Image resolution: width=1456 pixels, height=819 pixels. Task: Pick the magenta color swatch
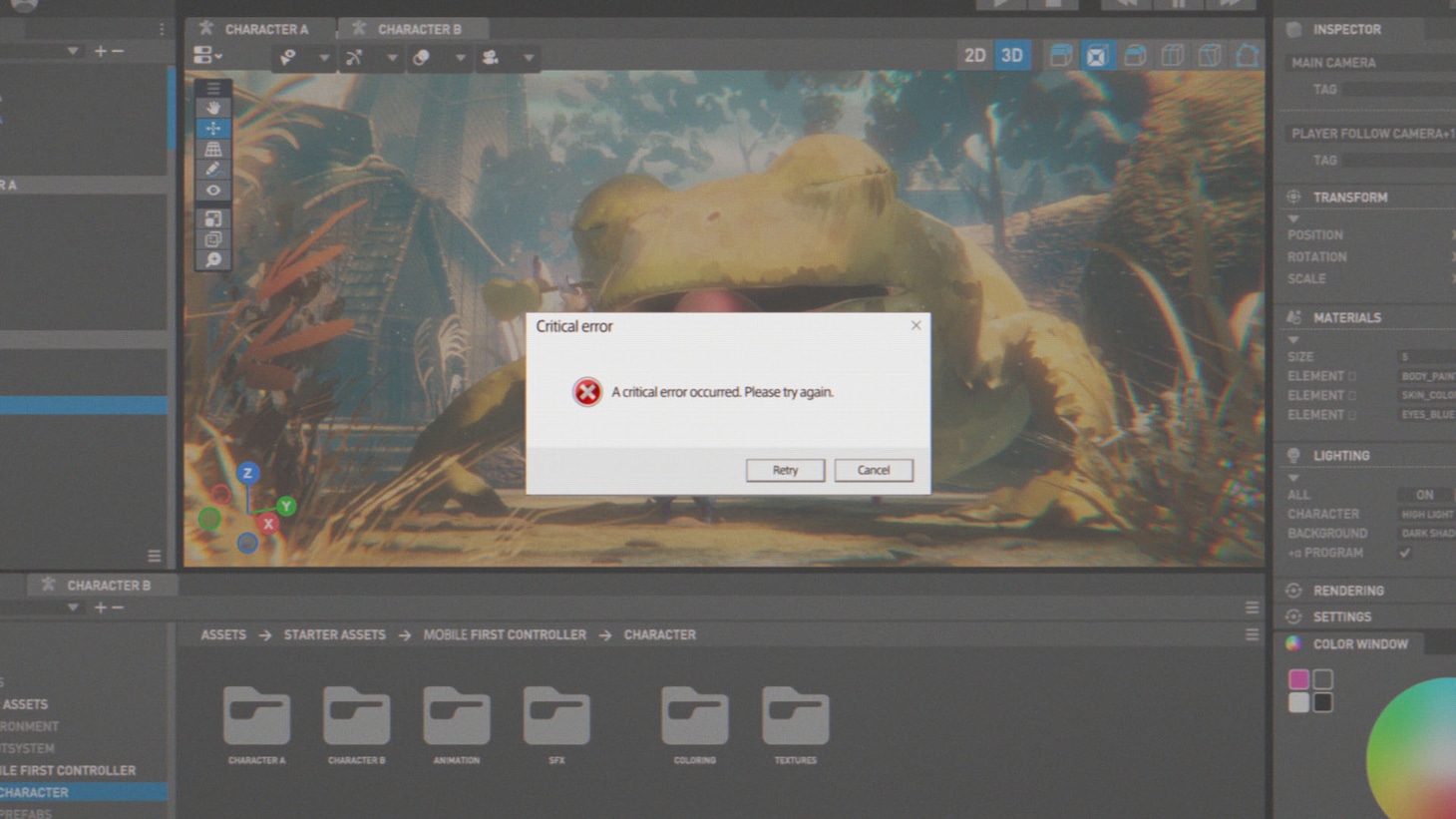[1298, 679]
